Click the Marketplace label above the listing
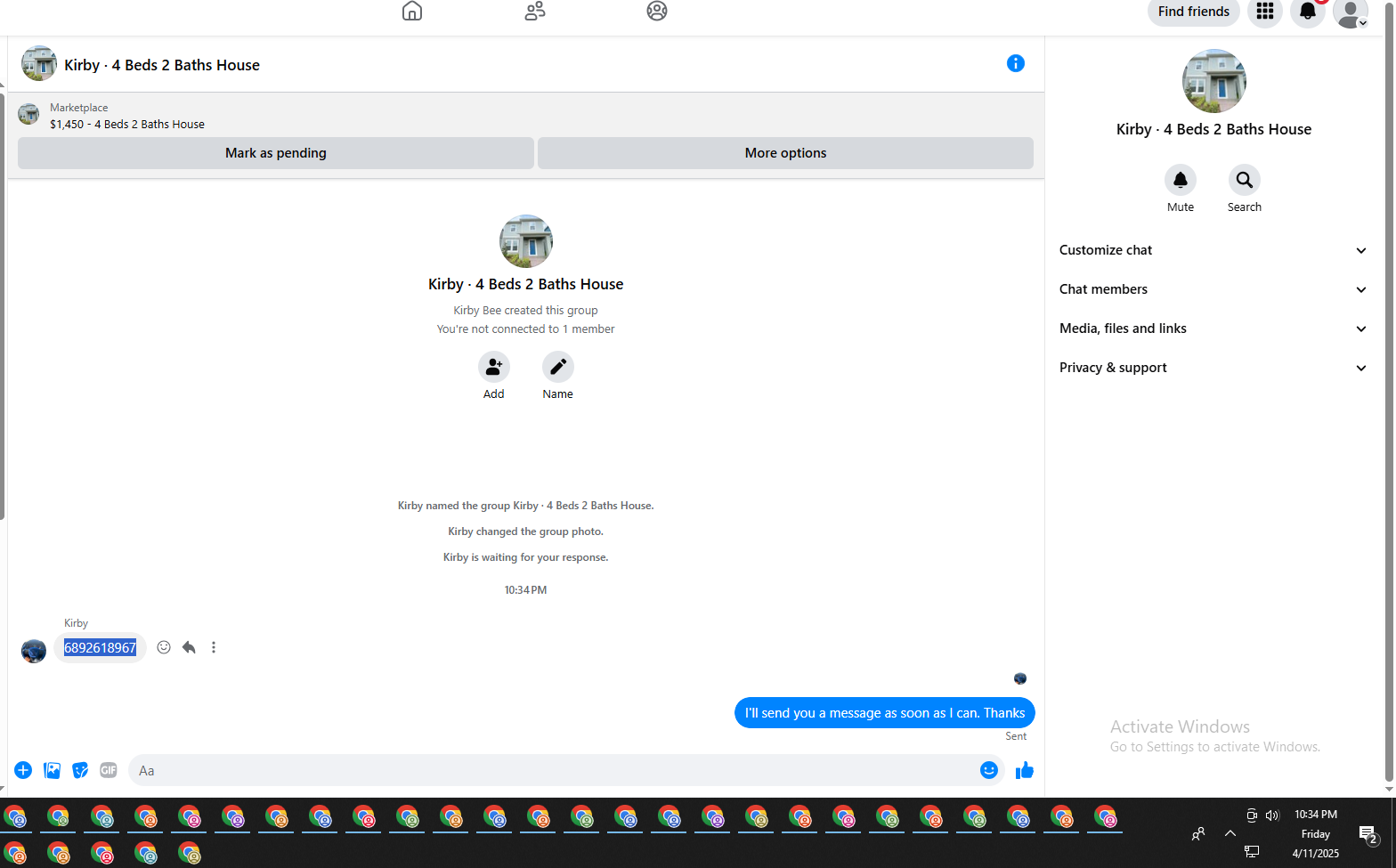The image size is (1396, 868). pyautogui.click(x=79, y=108)
